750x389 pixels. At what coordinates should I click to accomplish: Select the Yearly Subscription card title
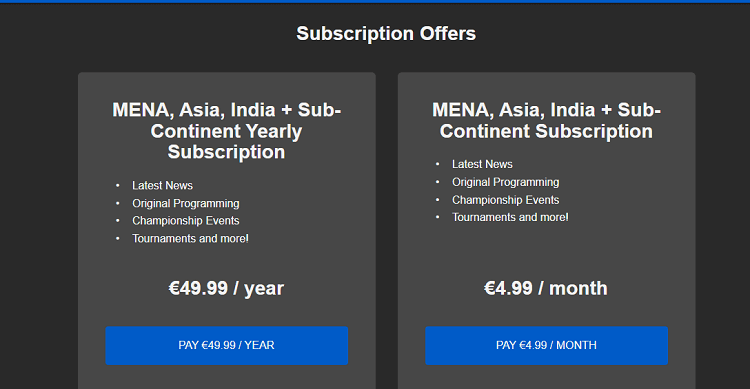tap(227, 131)
